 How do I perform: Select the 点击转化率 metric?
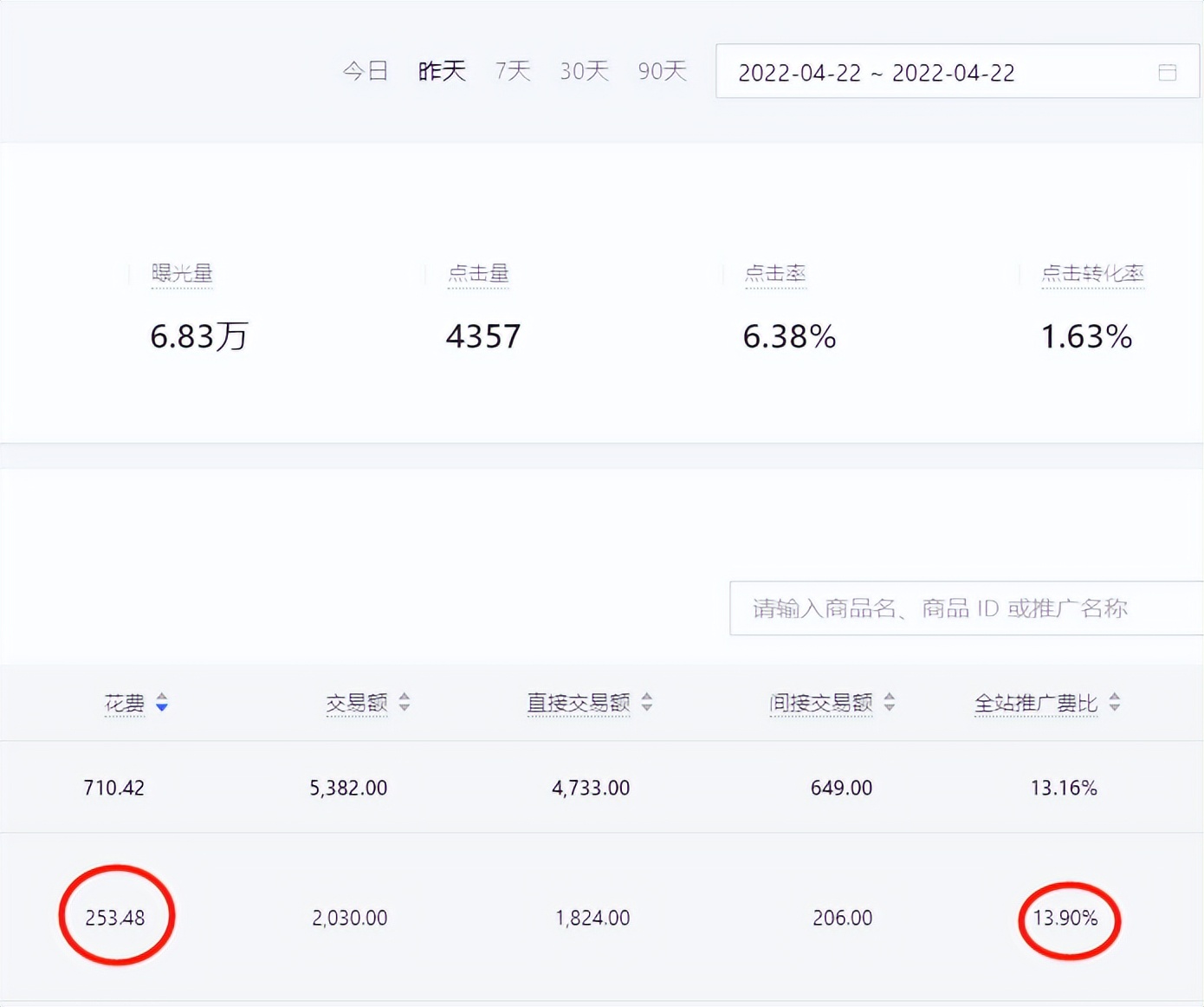pyautogui.click(x=1093, y=273)
